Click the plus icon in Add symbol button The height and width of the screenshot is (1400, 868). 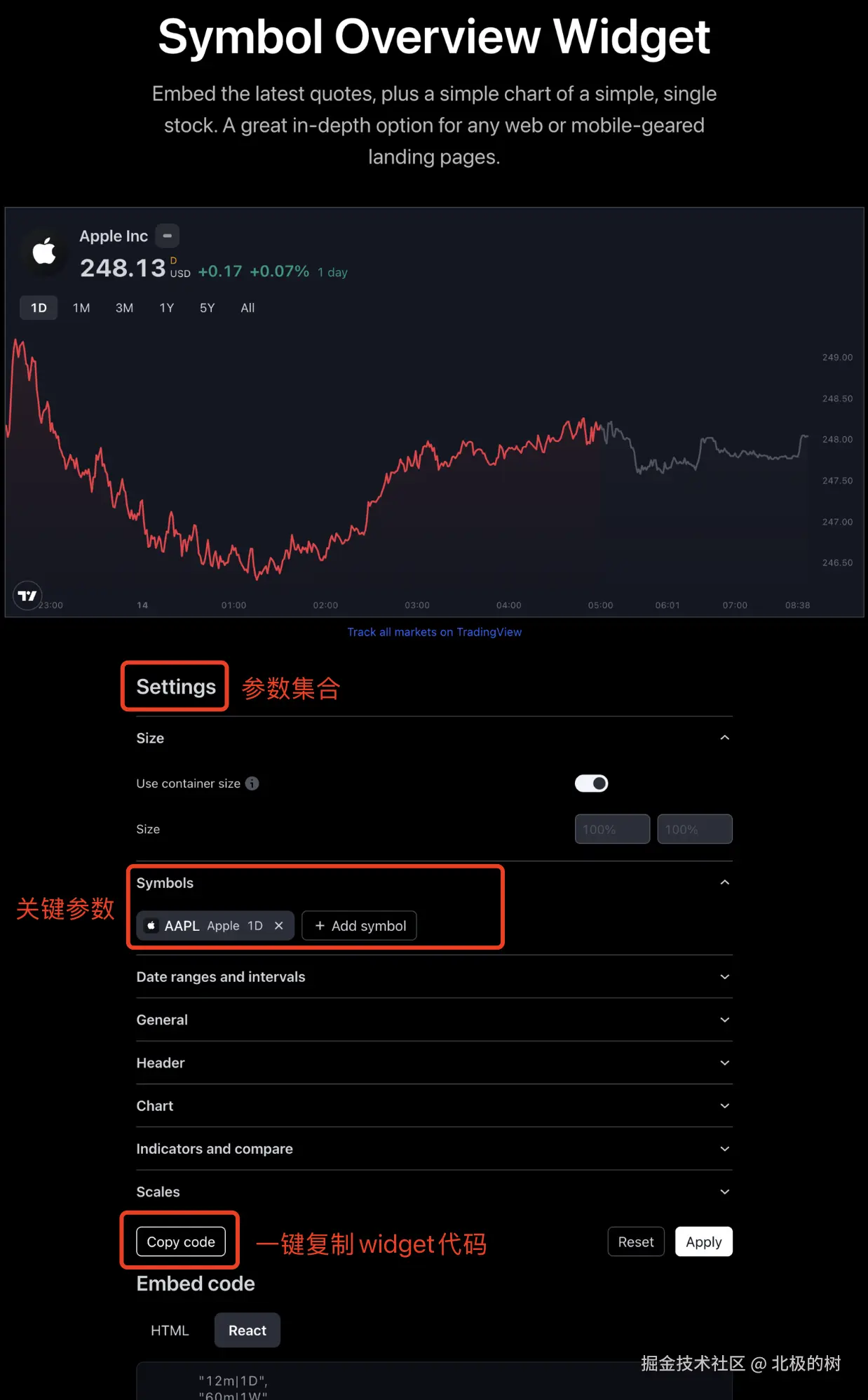coord(320,926)
